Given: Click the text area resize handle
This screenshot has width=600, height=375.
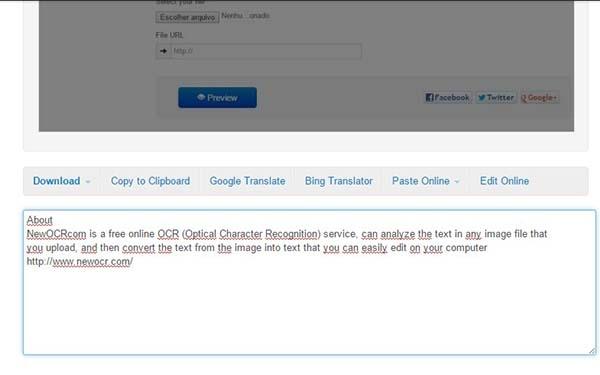Looking at the screenshot, I should point(592,351).
